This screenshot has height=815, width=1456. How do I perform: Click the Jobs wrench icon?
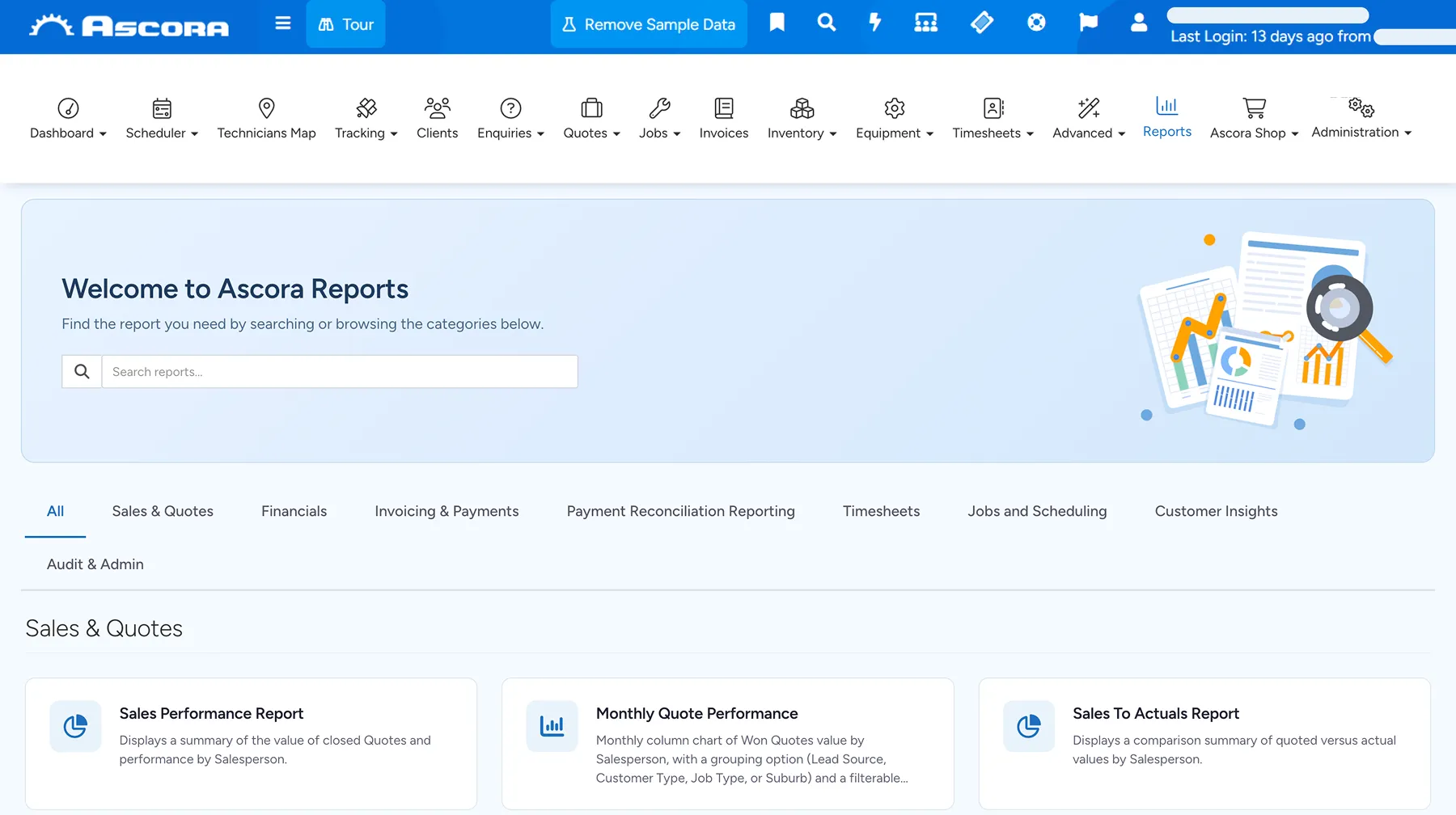coord(659,108)
